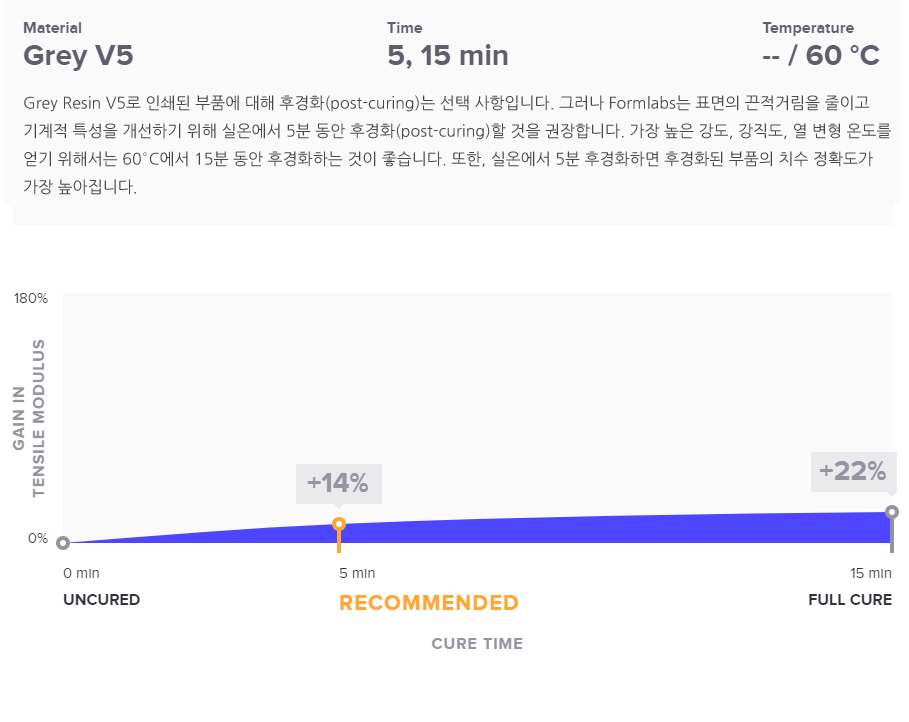Click the UNCURED label
This screenshot has width=909, height=722.
click(x=101, y=600)
